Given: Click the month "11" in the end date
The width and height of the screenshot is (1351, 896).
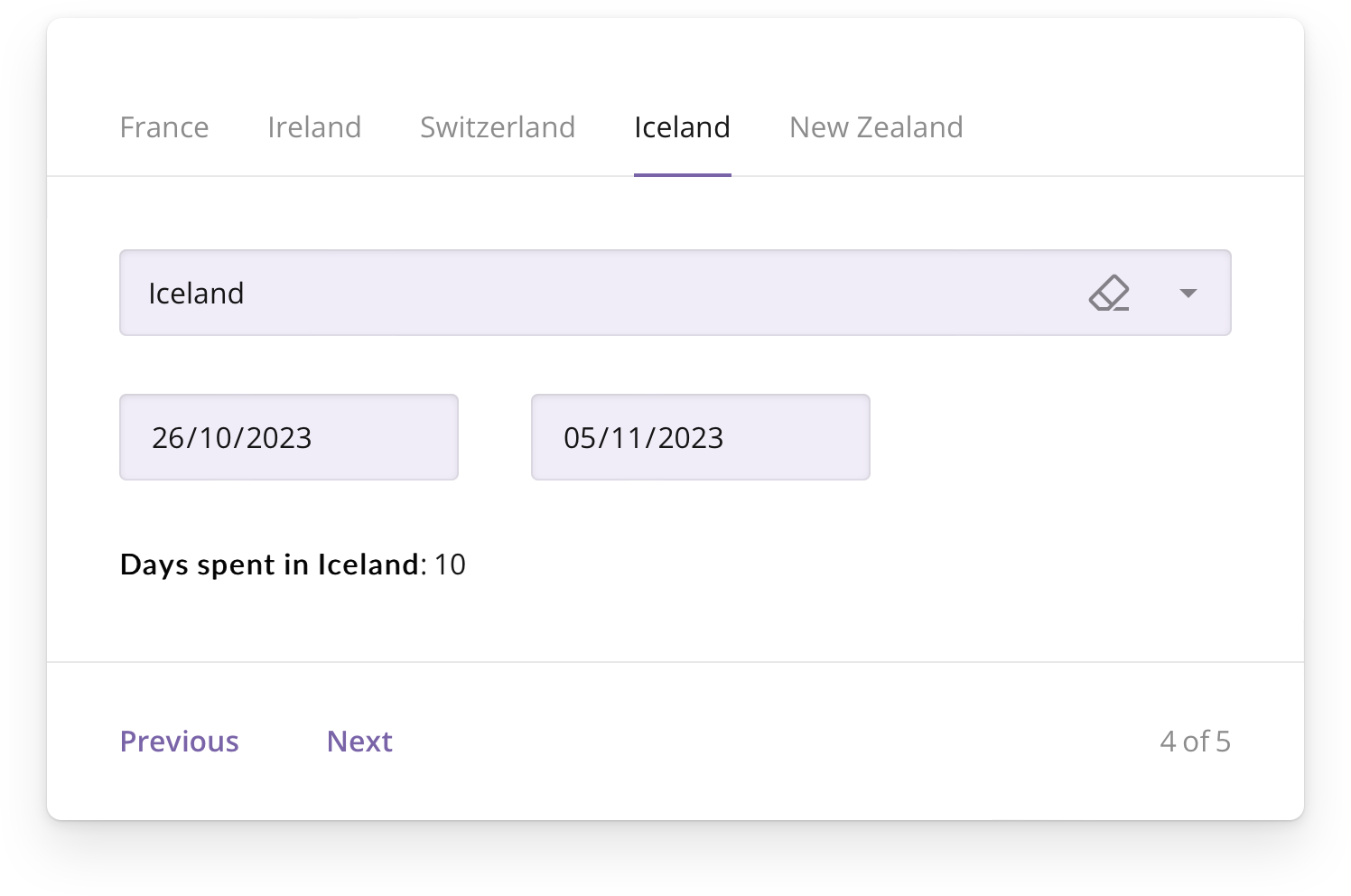Looking at the screenshot, I should [627, 438].
